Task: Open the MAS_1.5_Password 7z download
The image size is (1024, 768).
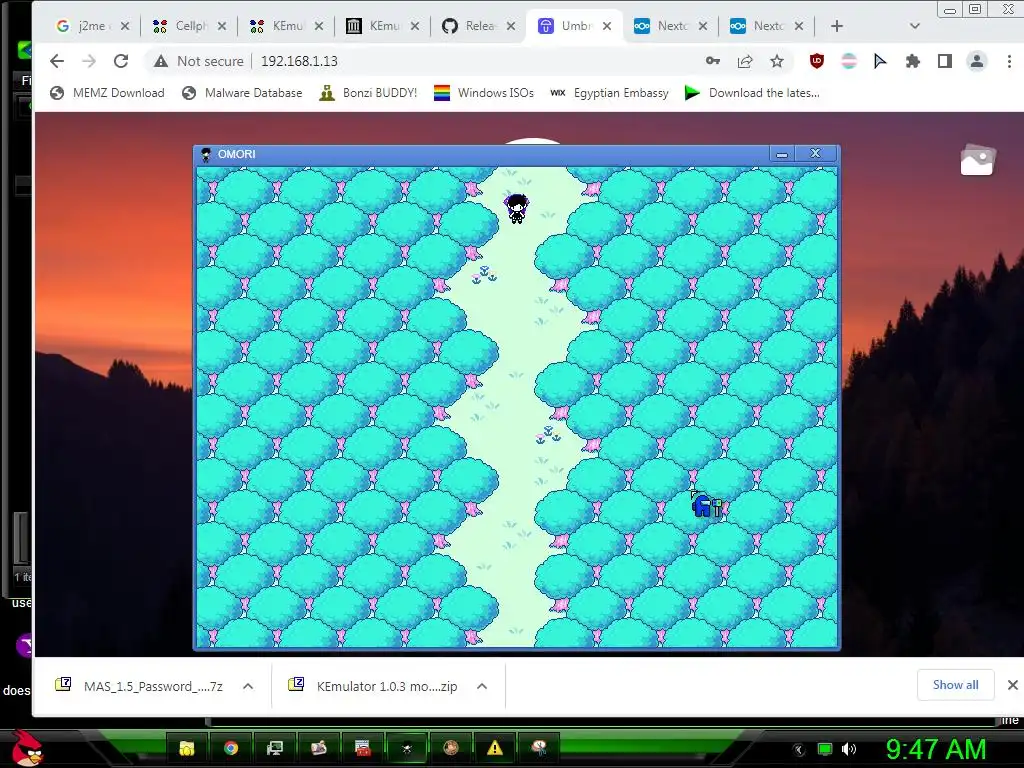Action: point(140,686)
